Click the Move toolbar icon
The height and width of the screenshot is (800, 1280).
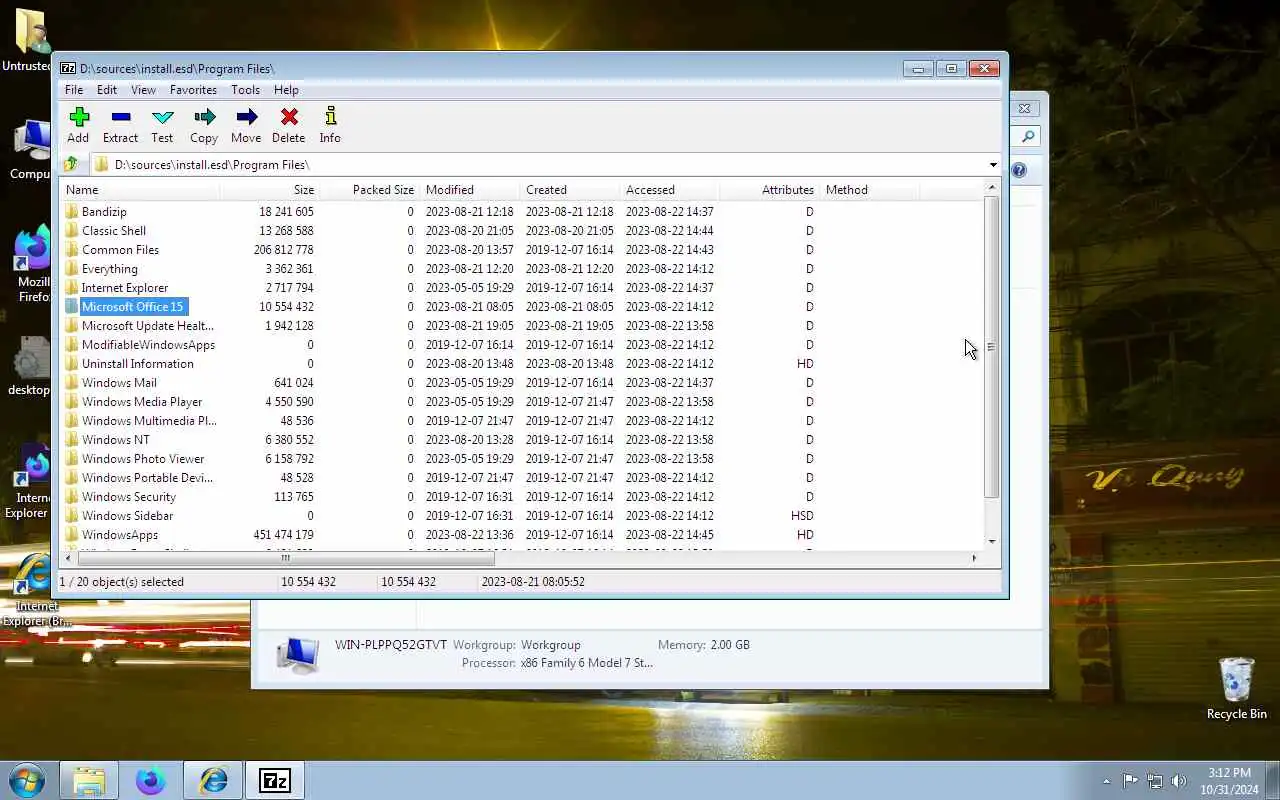point(246,117)
